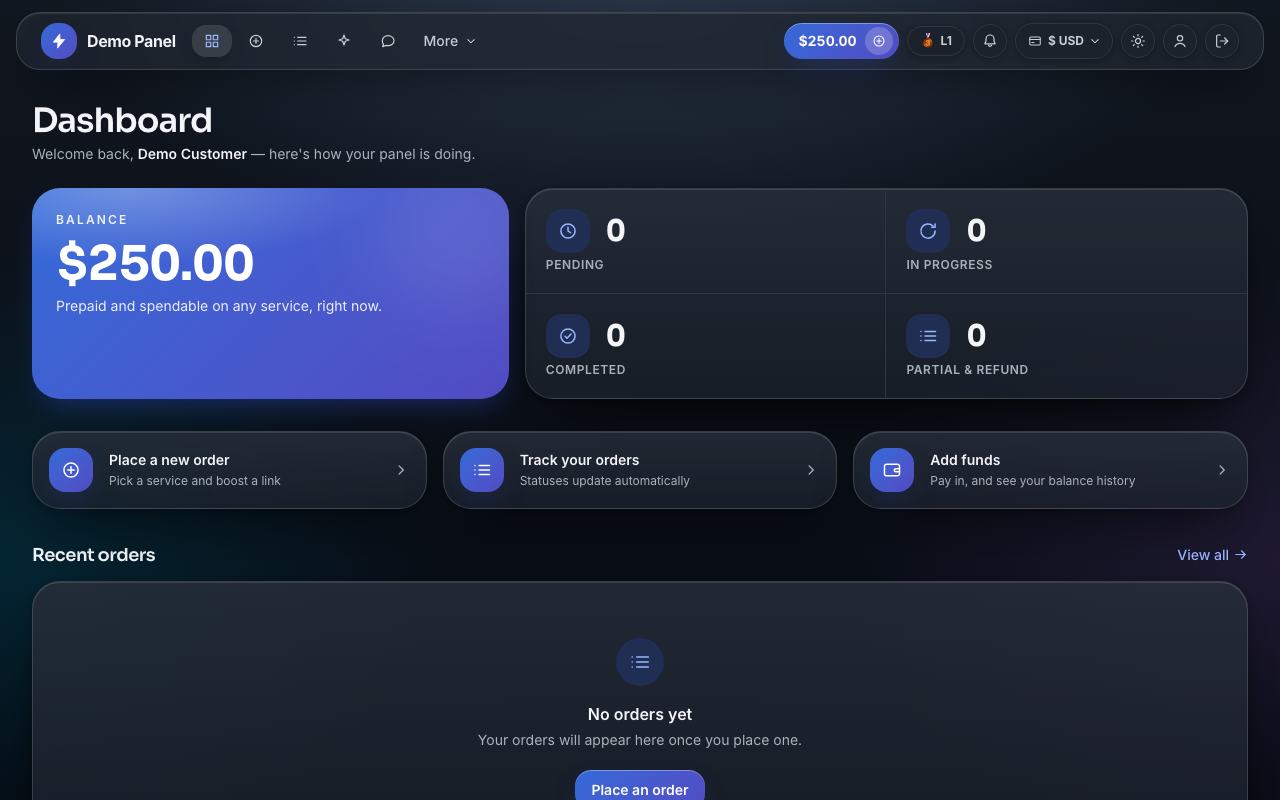Click the IN PROGRESS label

949,265
